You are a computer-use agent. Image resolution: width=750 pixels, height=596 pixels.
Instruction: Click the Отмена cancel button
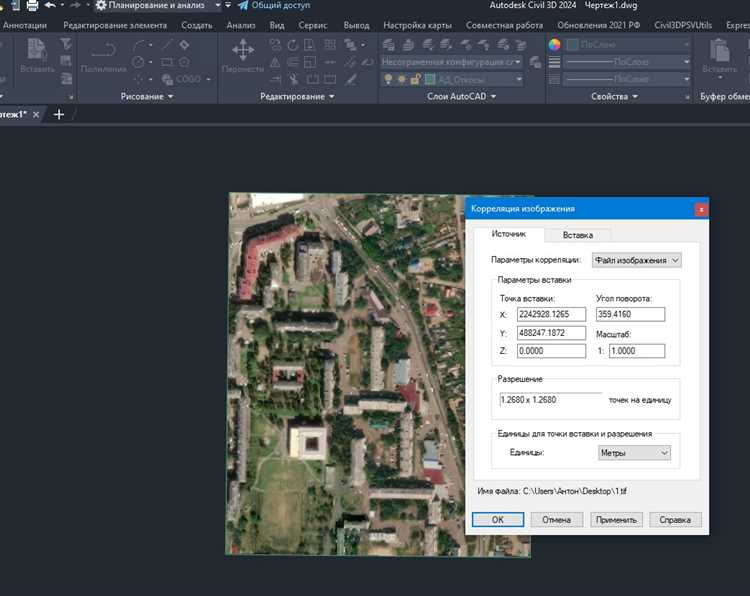tap(557, 520)
